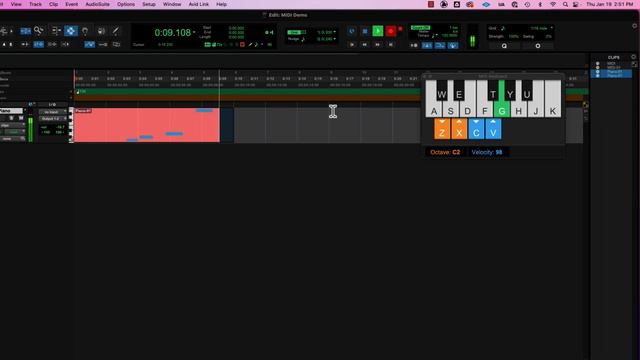Click the green Play button
The height and width of the screenshot is (360, 640).
378,31
